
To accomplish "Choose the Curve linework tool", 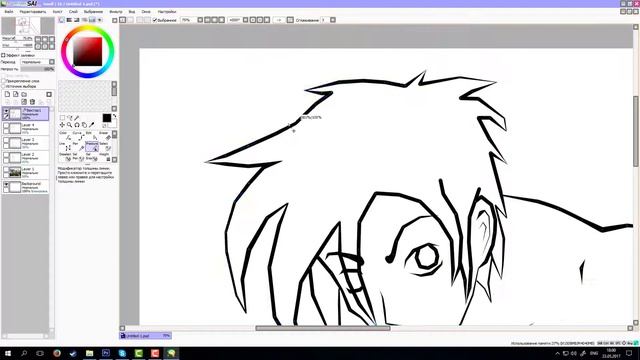I will coord(79,136).
